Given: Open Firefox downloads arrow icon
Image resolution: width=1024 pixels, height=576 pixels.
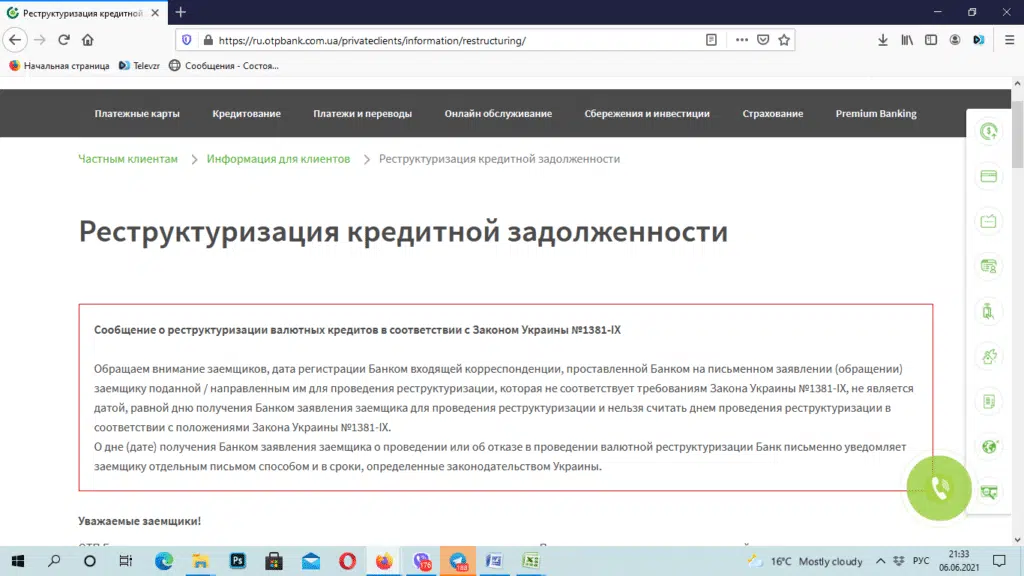Looking at the screenshot, I should 883,40.
